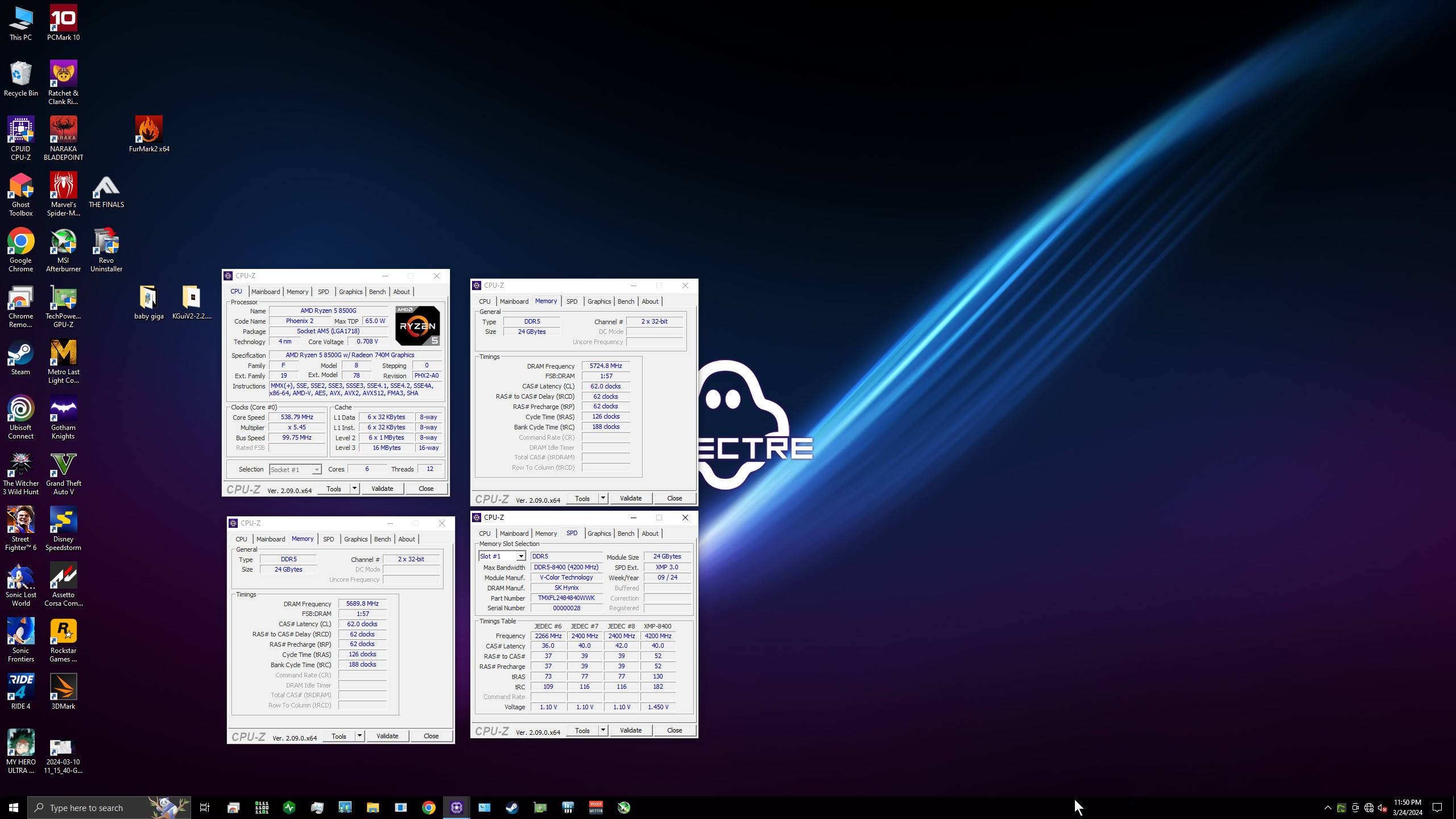Image resolution: width=1456 pixels, height=819 pixels.
Task: Click the Module Manuf. value V-Color Technology
Action: [x=566, y=577]
